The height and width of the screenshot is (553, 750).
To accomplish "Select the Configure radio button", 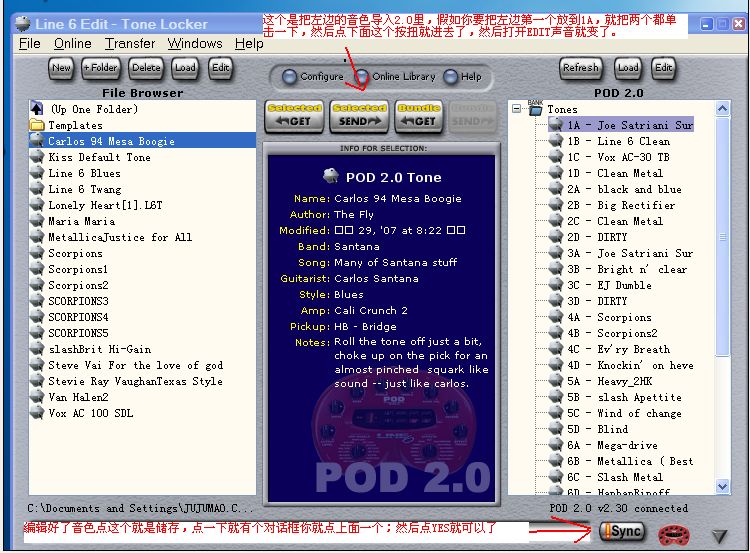I will point(289,77).
